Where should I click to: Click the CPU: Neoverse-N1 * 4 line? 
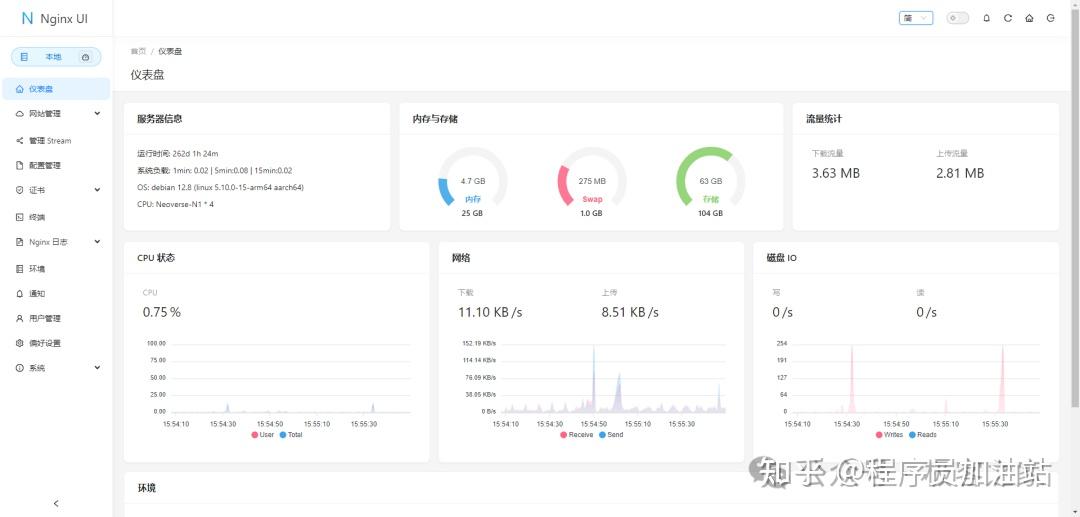[176, 204]
